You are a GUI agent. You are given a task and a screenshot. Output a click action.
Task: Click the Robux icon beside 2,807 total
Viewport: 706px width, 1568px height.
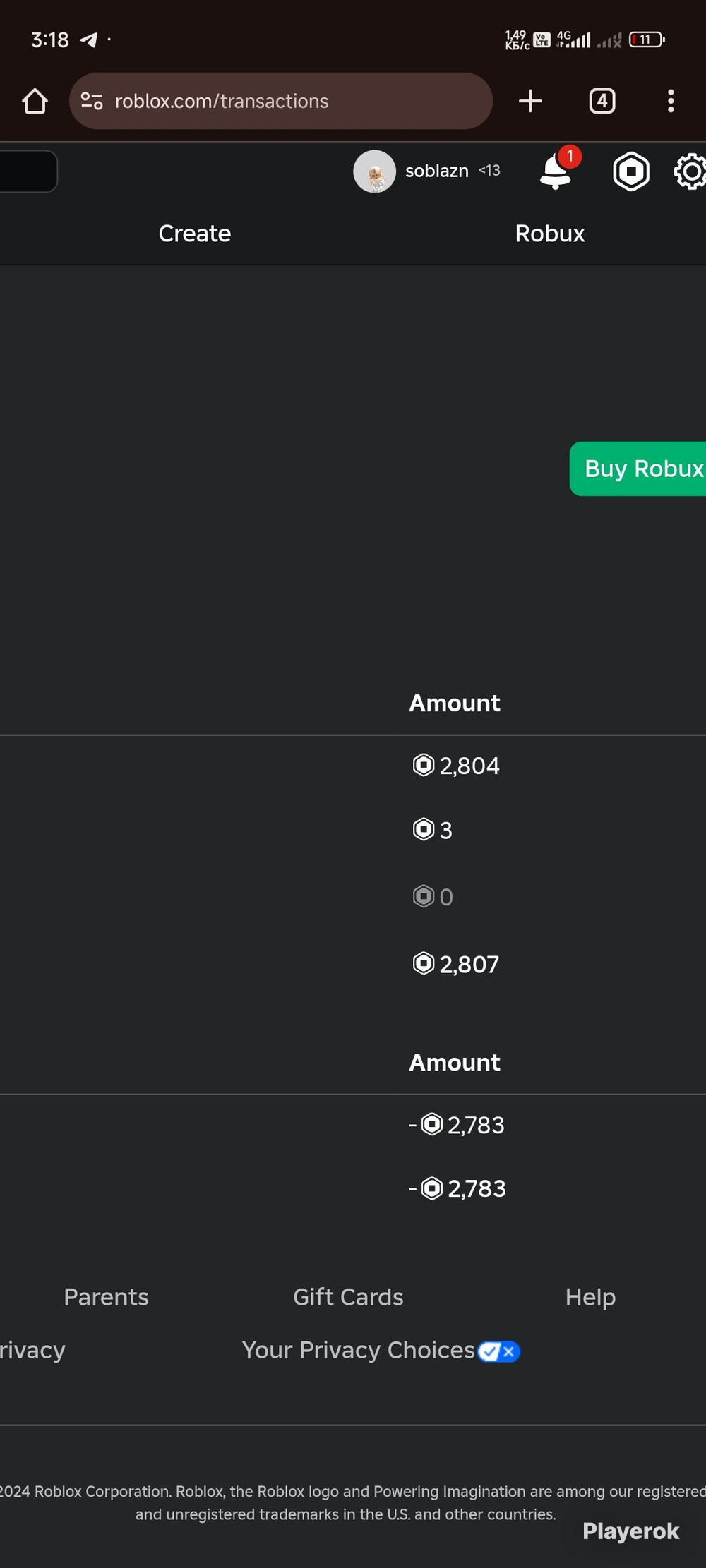pos(423,963)
